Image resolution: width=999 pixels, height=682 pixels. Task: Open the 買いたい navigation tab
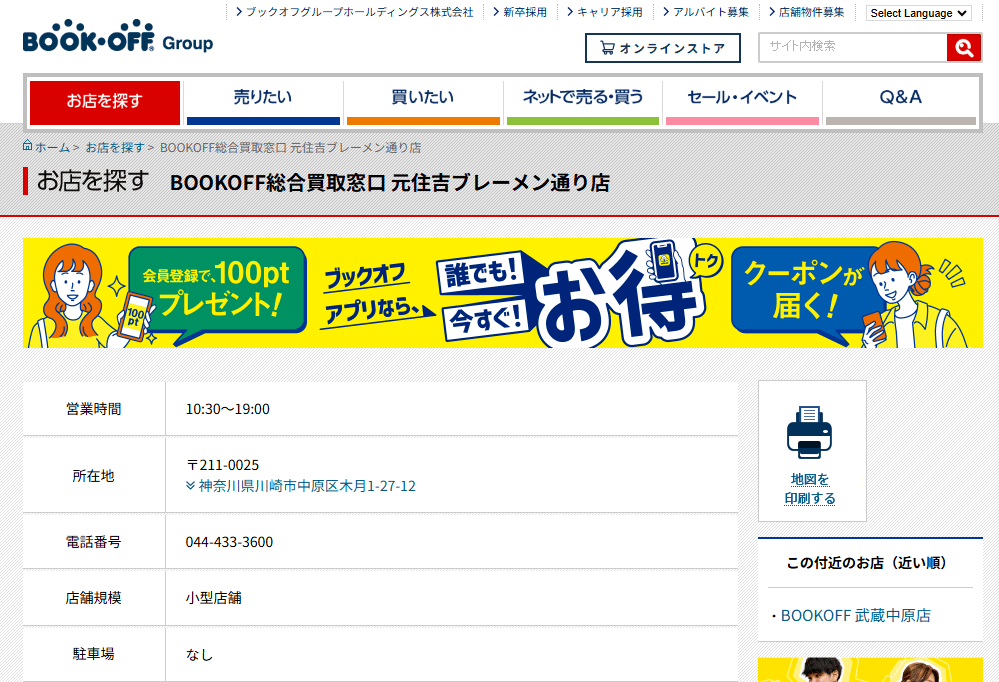tap(423, 102)
